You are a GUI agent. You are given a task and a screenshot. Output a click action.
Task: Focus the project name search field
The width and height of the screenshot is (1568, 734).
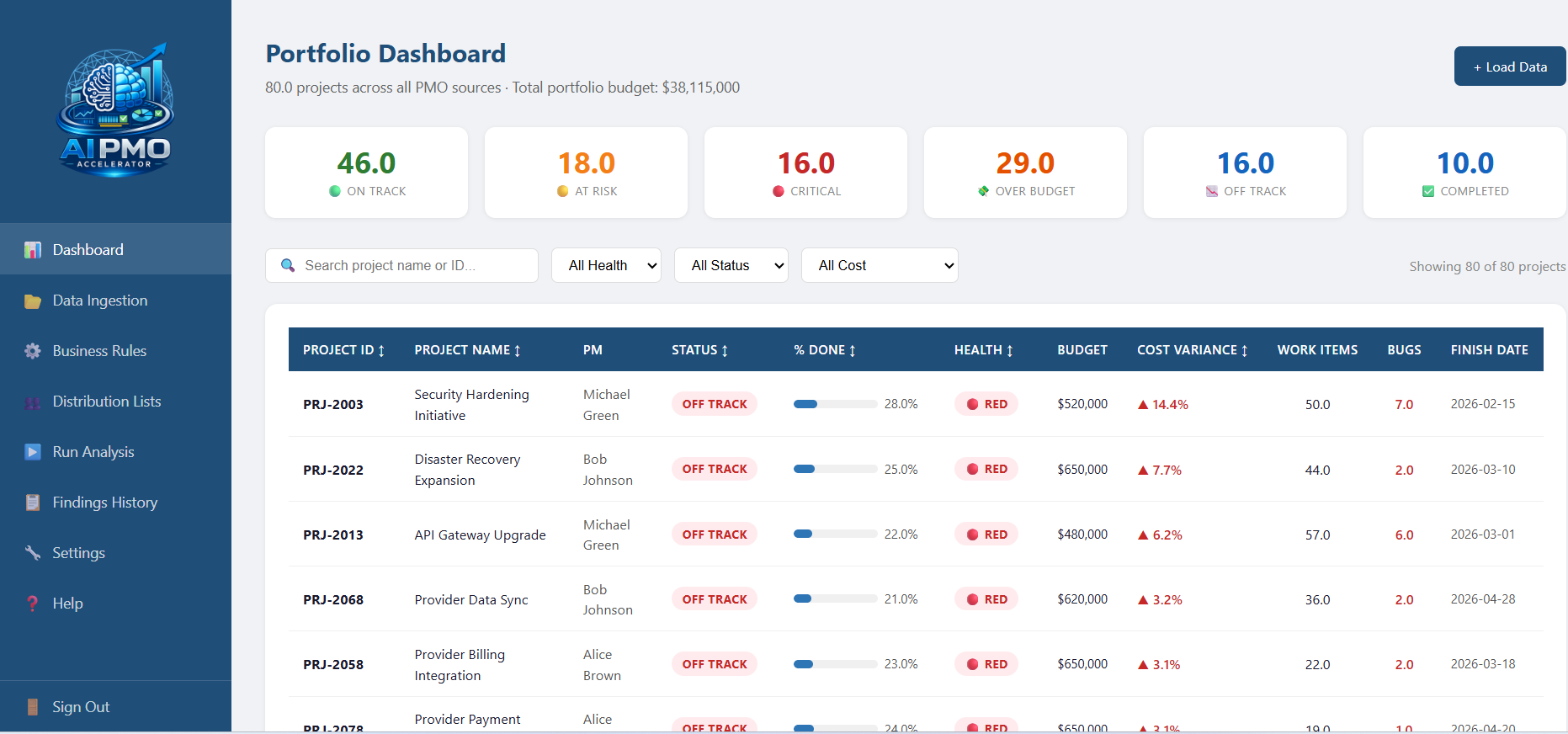pyautogui.click(x=412, y=265)
